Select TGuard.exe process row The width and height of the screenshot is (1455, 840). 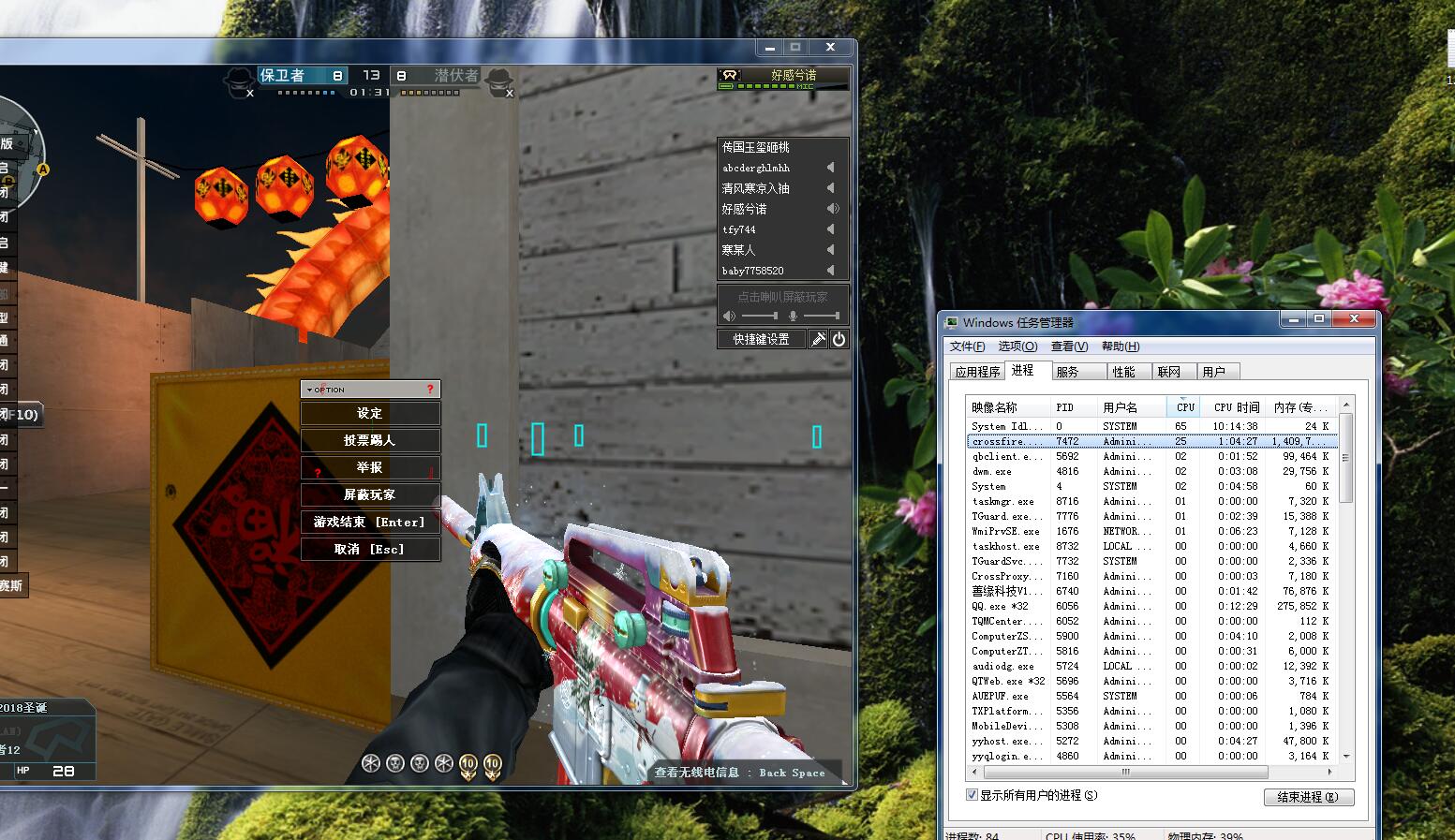click(x=1151, y=516)
